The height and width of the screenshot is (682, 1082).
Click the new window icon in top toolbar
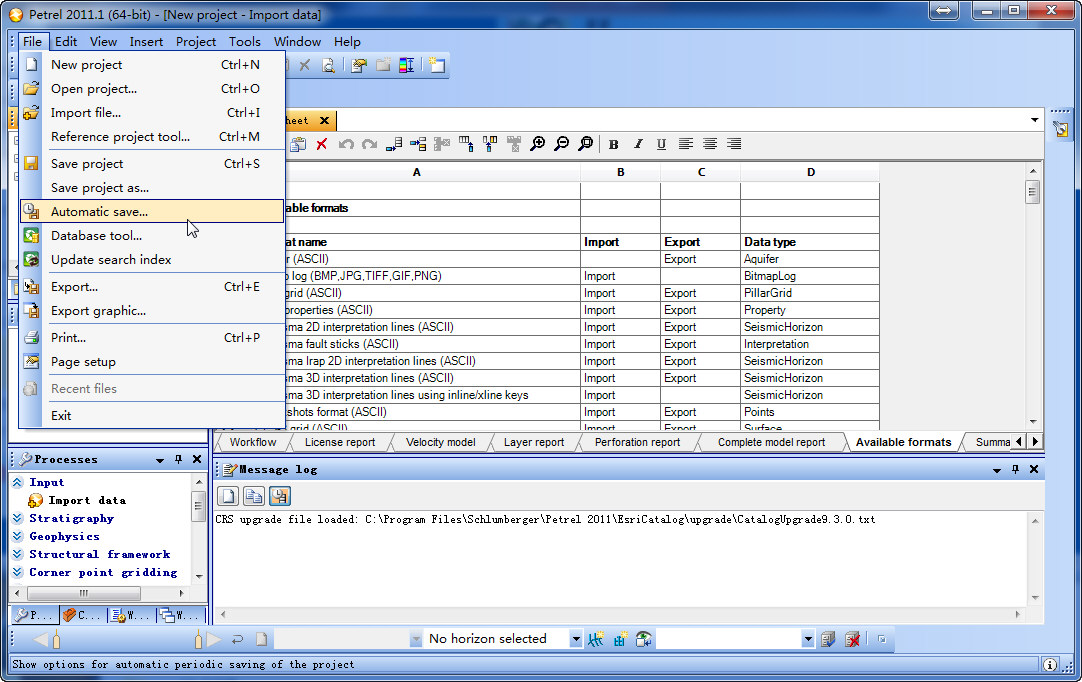(x=437, y=65)
